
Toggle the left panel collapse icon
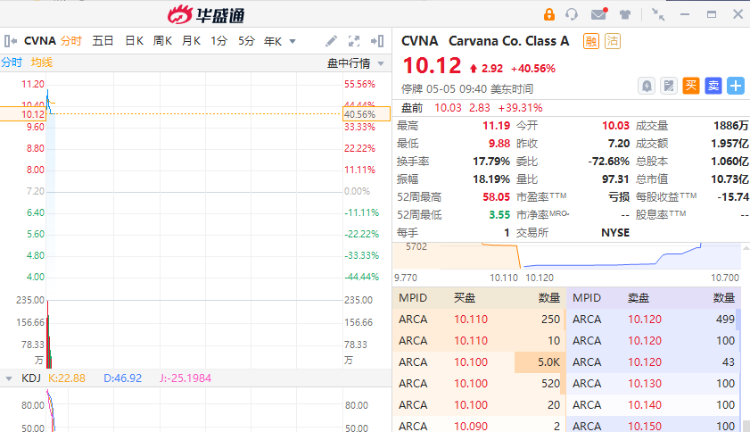click(x=10, y=41)
